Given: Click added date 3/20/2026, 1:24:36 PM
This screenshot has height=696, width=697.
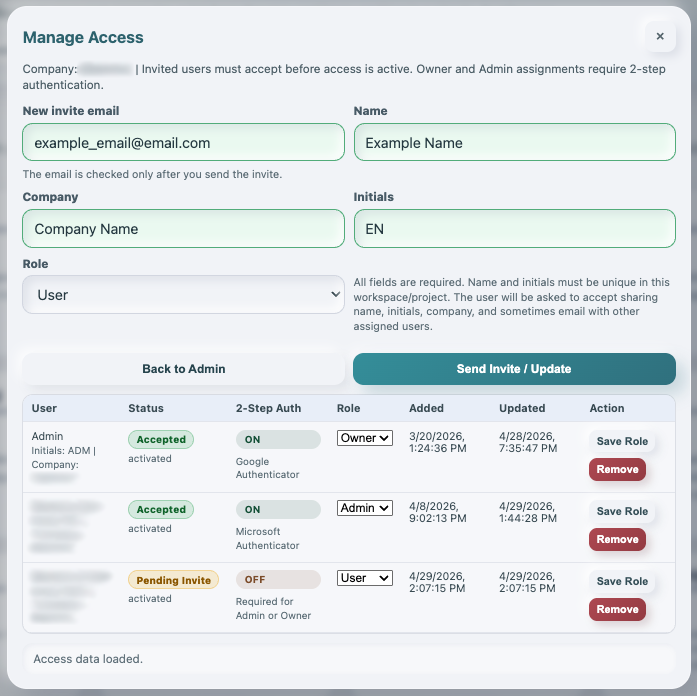Looking at the screenshot, I should pos(438,442).
